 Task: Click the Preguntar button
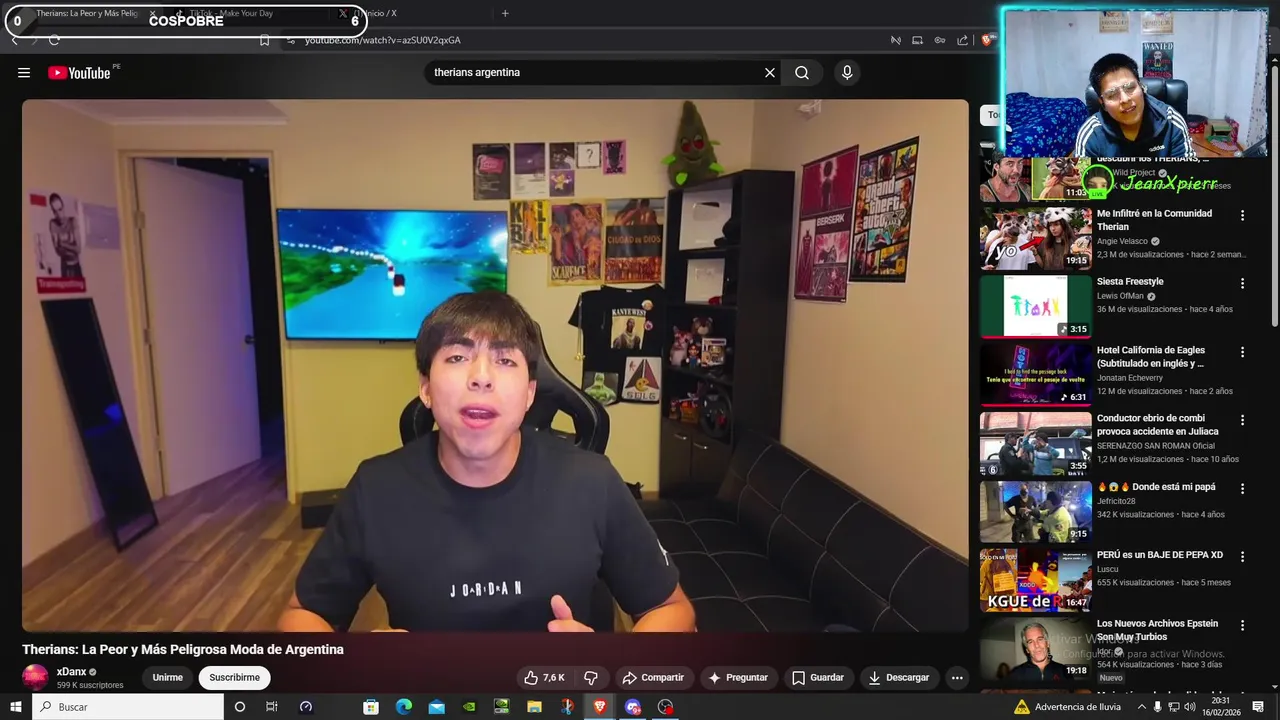(738, 677)
